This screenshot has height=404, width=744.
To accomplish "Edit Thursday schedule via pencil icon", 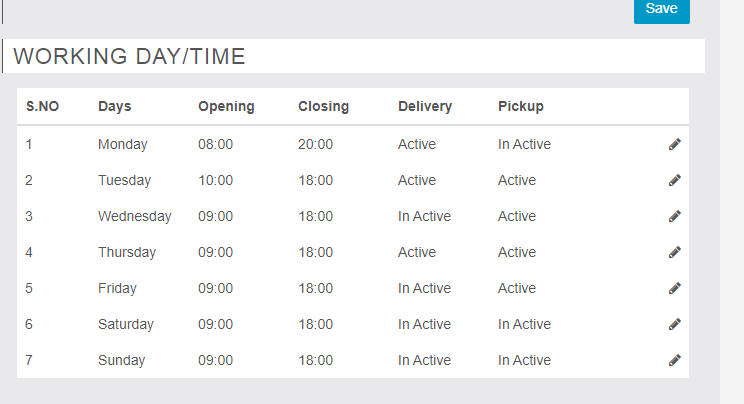I will (x=675, y=252).
